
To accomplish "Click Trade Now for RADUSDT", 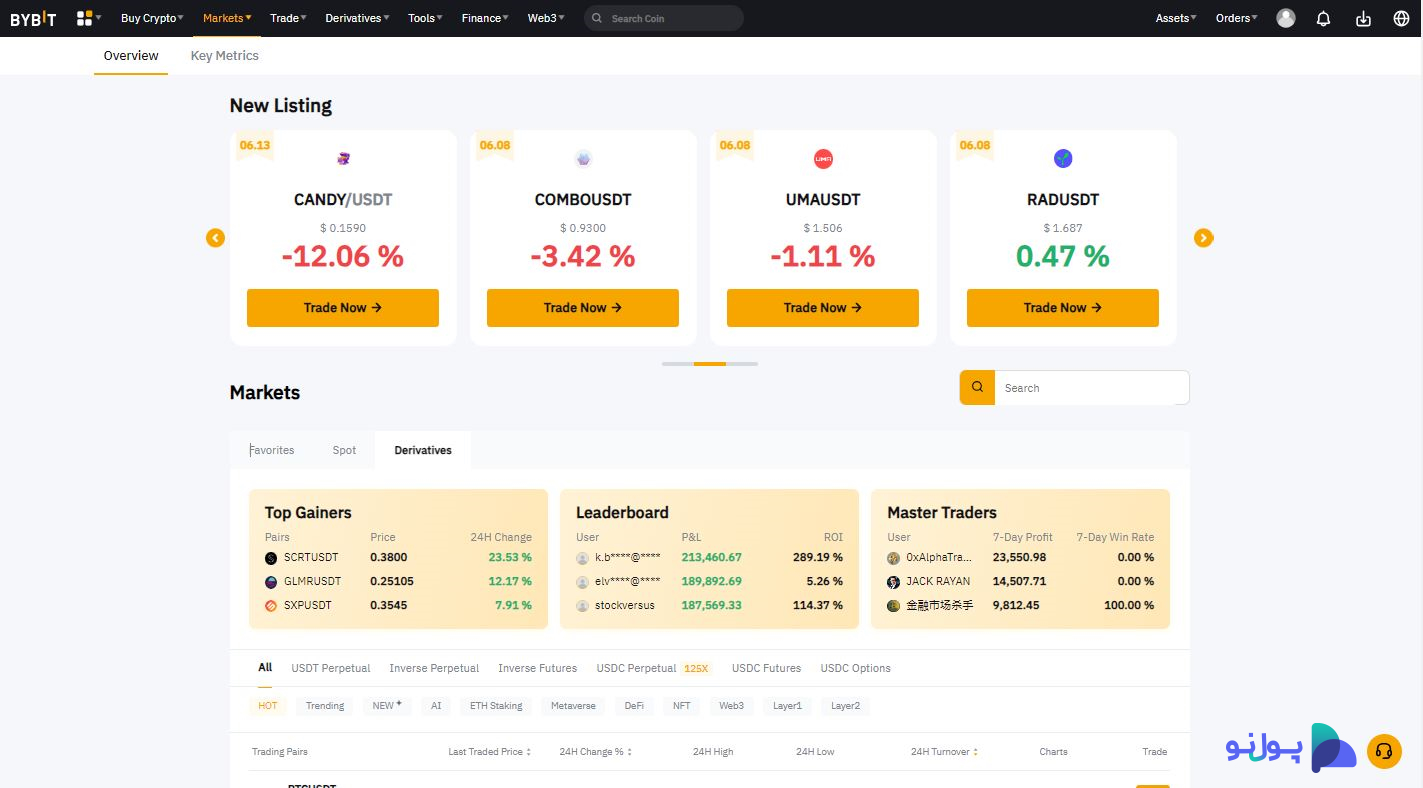I will (x=1063, y=308).
